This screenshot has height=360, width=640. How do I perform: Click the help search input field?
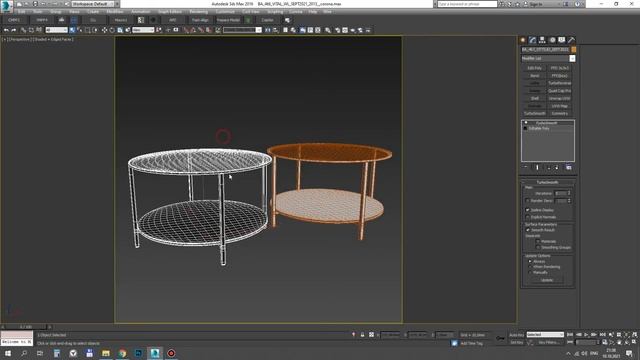pos(467,4)
